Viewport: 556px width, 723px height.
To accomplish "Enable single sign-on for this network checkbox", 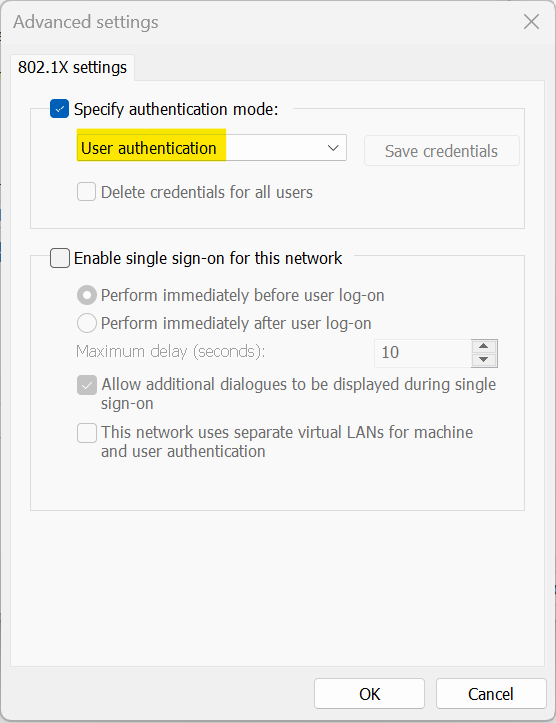I will 60,258.
